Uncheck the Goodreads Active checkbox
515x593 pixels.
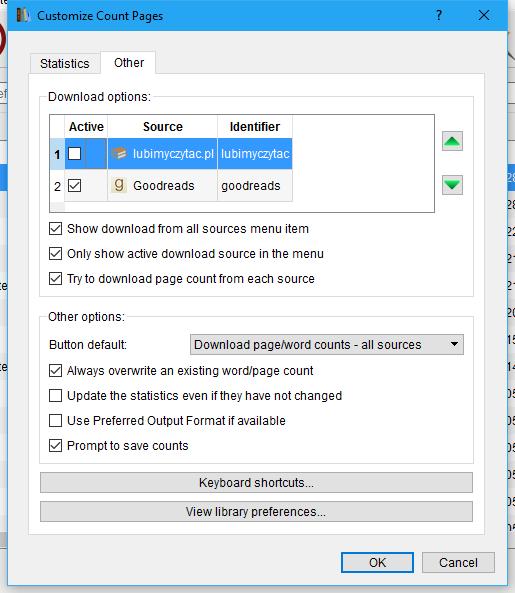pos(74,185)
